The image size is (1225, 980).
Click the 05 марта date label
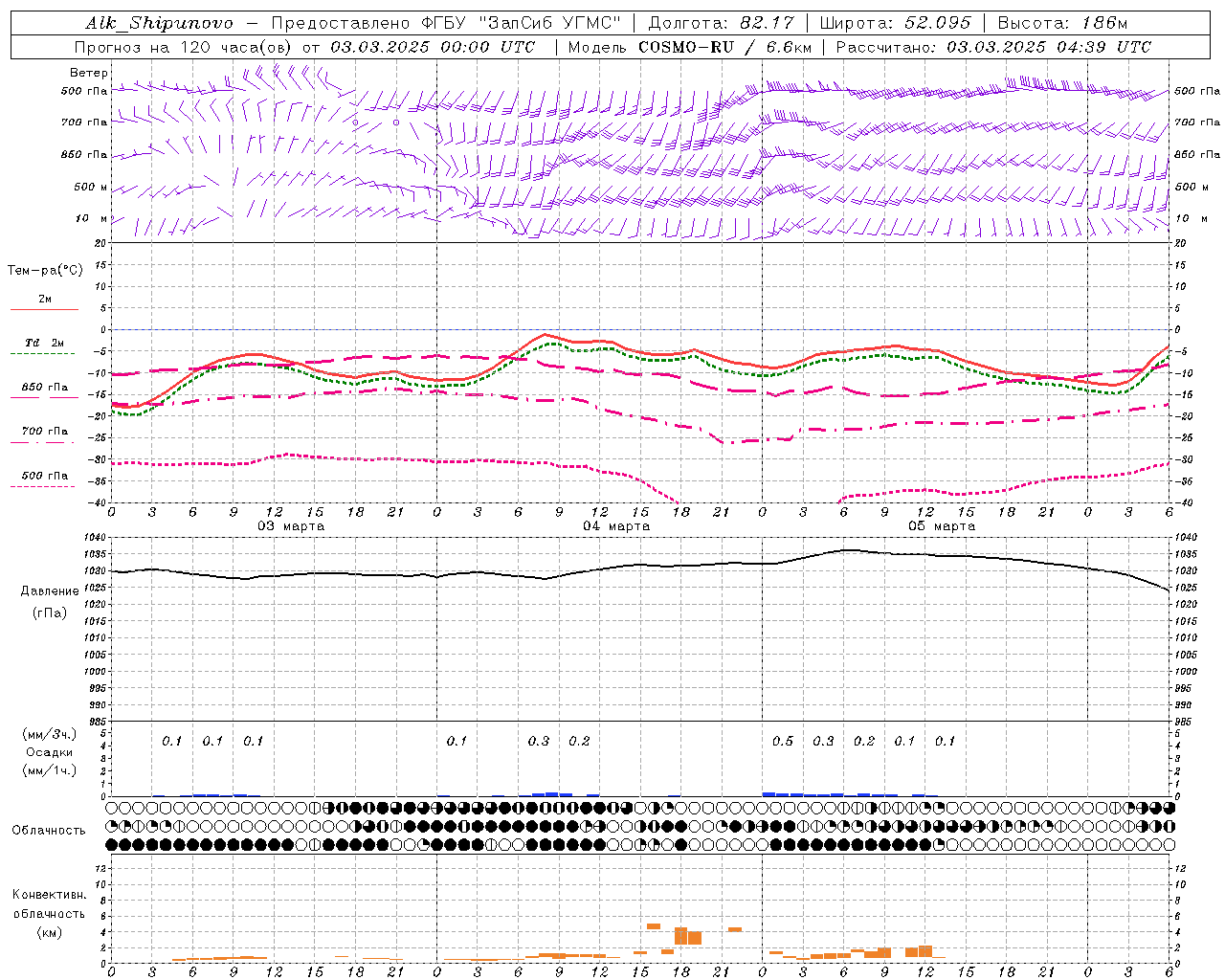(942, 526)
